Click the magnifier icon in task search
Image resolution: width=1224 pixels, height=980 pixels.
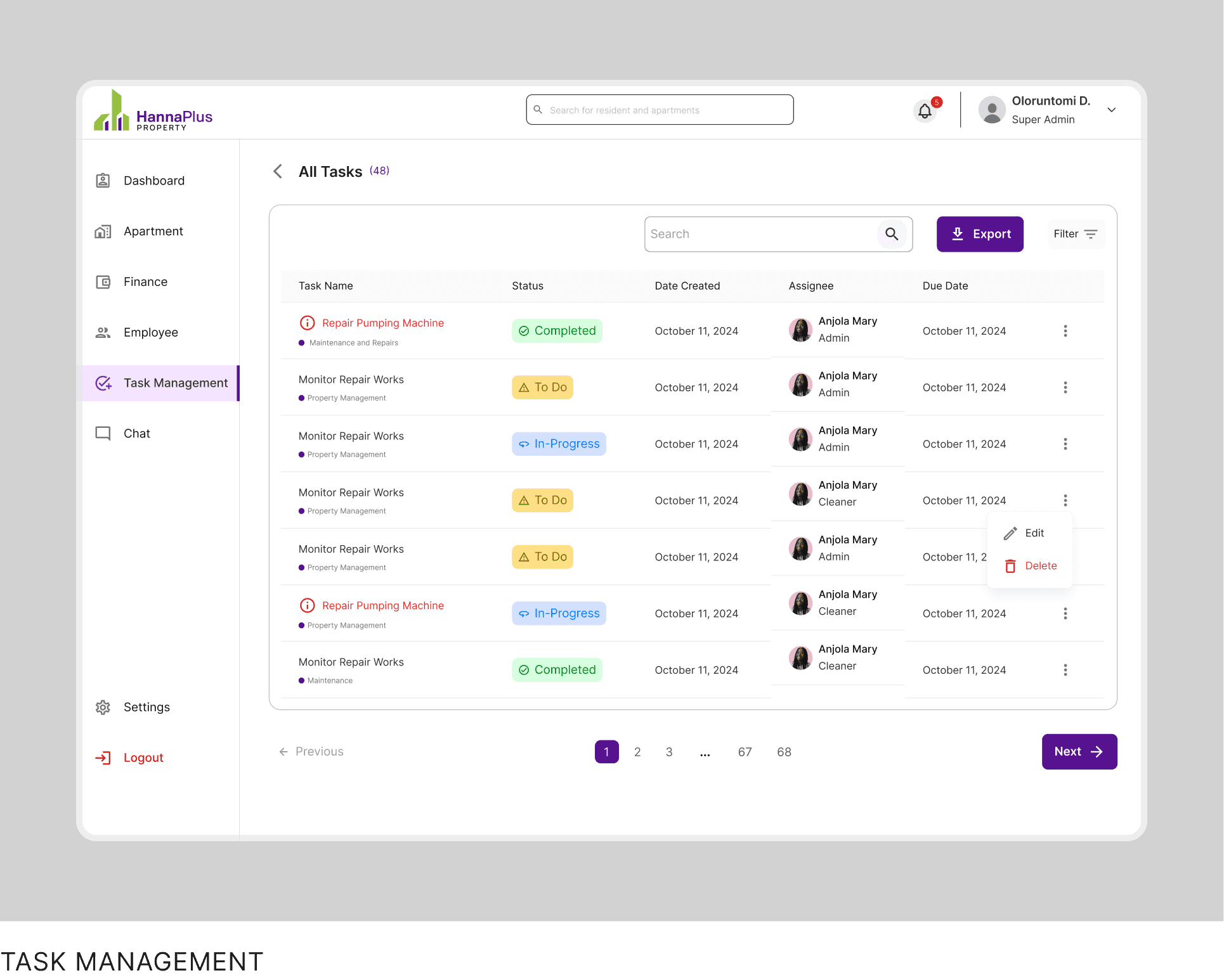pyautogui.click(x=891, y=234)
